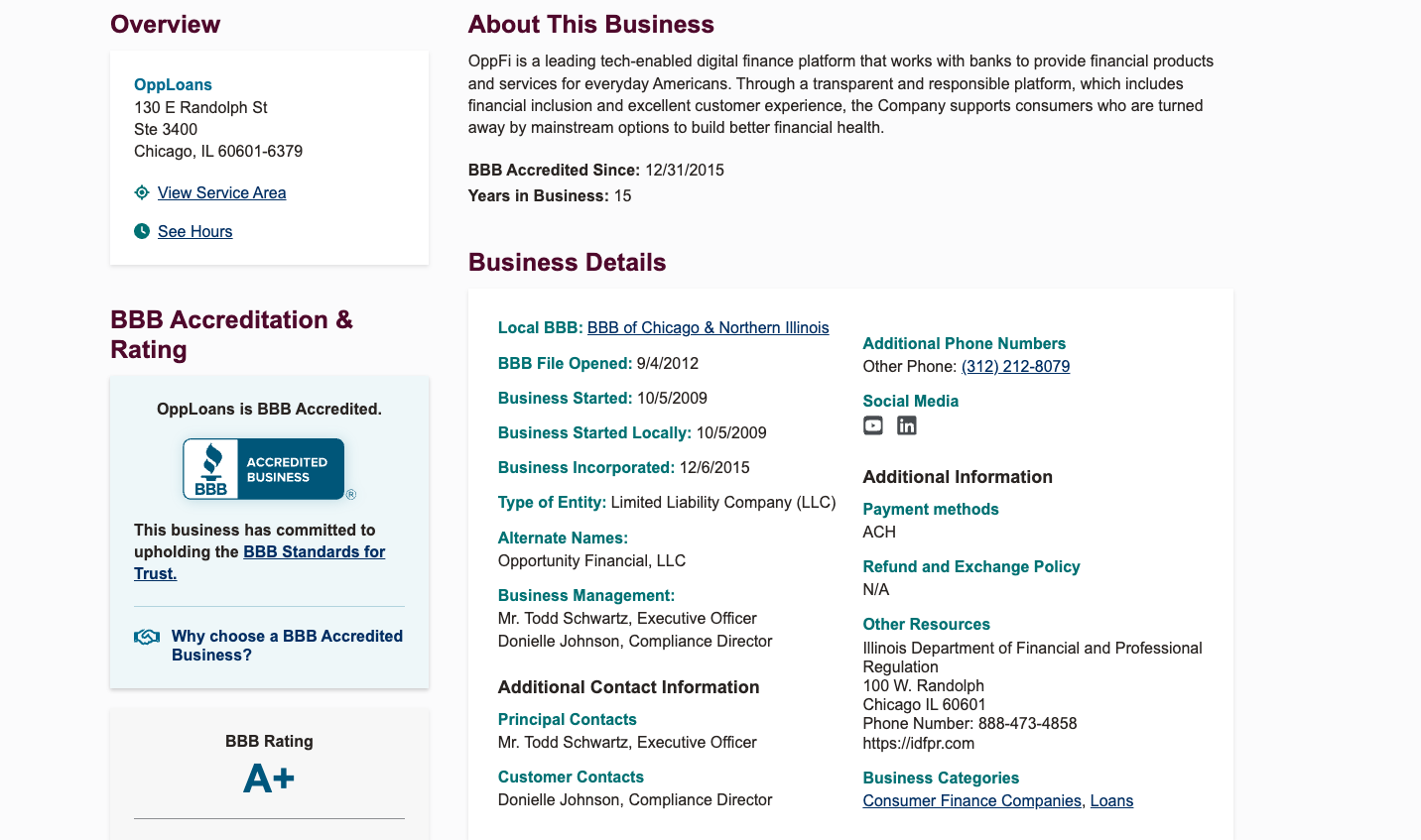
Task: Open the See Hours link
Action: tap(194, 231)
